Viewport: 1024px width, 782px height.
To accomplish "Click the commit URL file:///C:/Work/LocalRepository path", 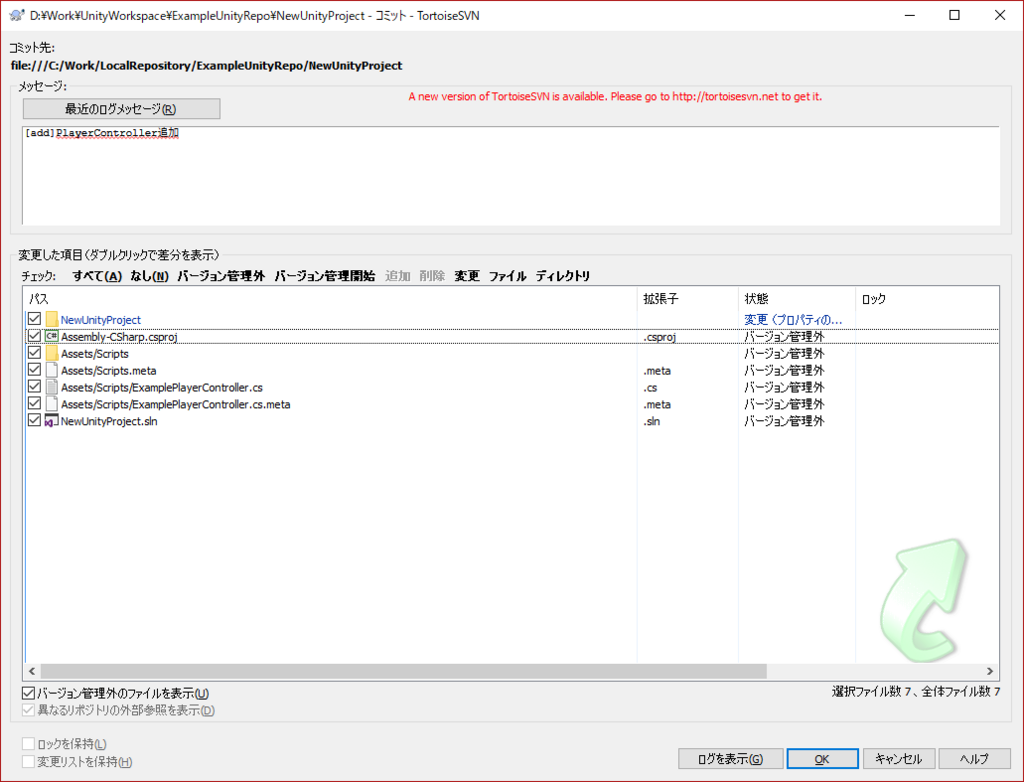I will pos(206,65).
